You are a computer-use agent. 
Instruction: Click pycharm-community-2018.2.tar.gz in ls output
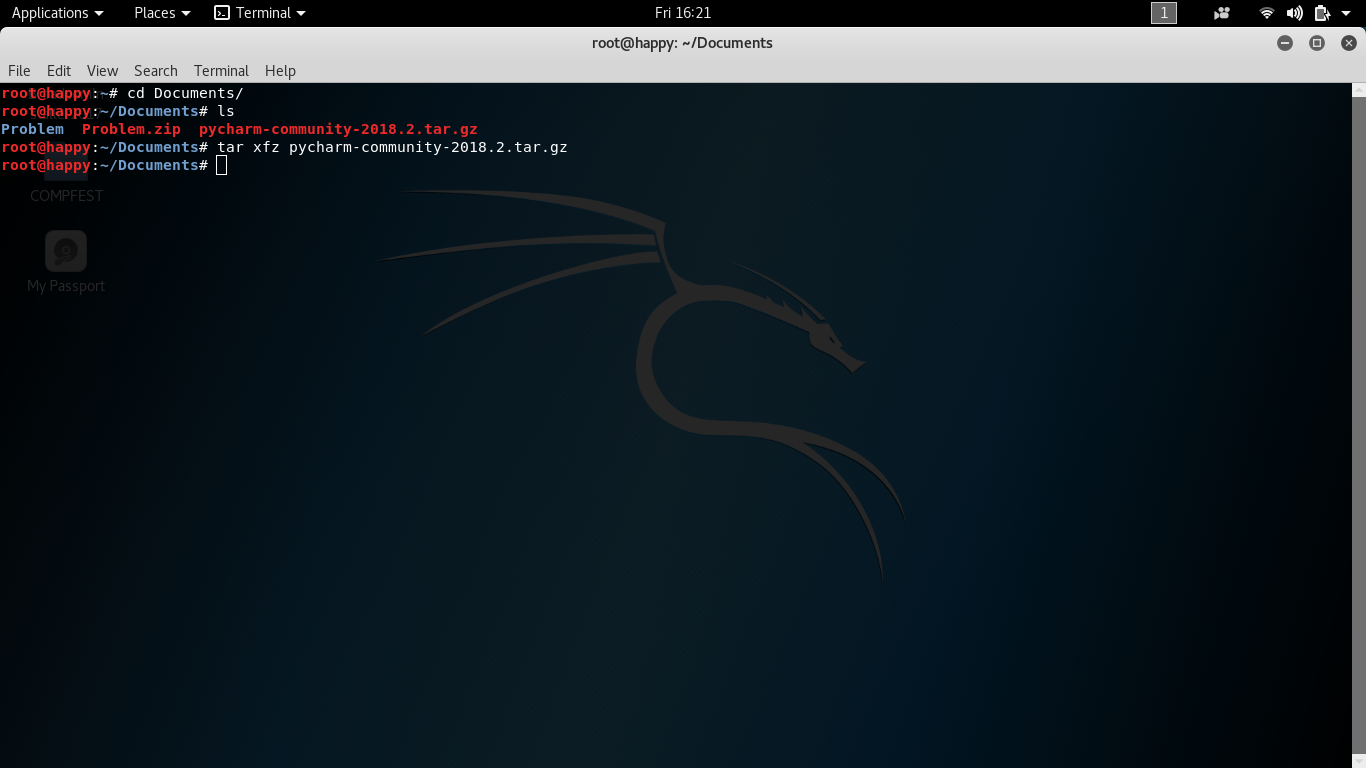tap(338, 129)
